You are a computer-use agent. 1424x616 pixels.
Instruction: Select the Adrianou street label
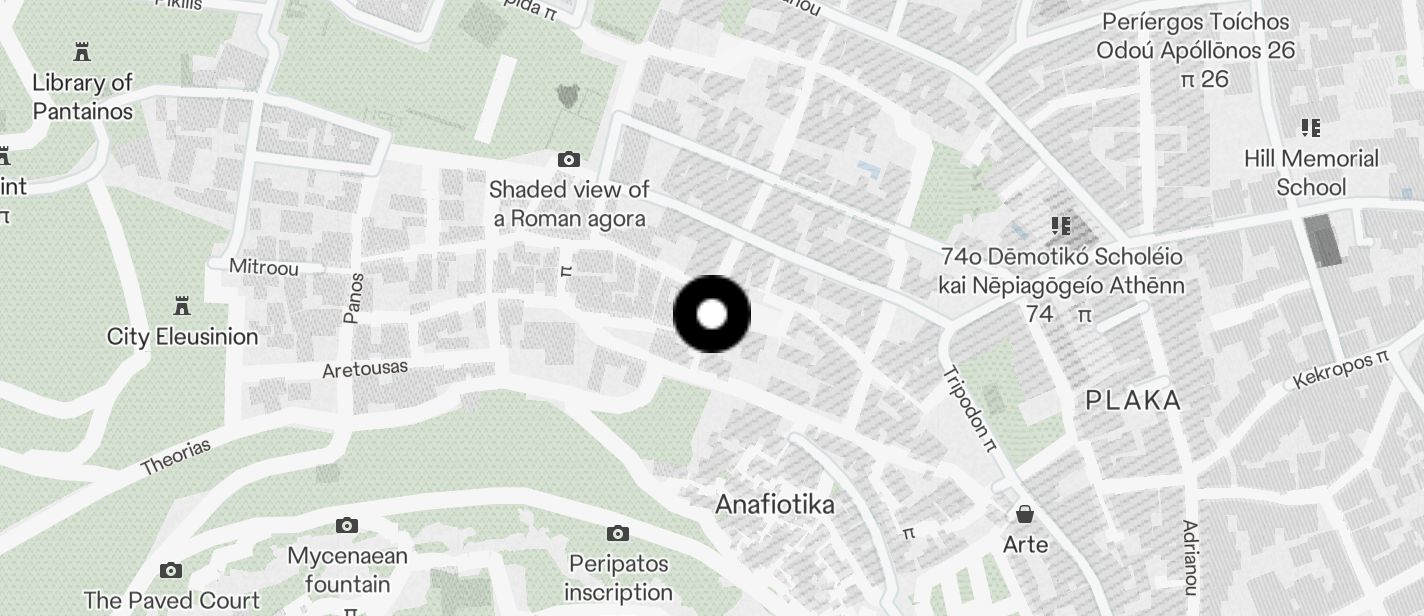(x=1190, y=555)
